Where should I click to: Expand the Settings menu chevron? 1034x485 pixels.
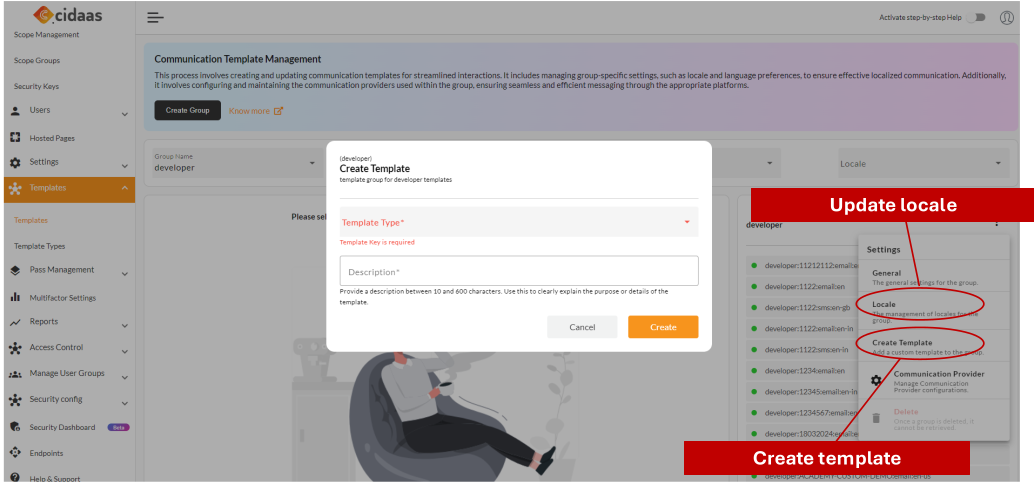[x=125, y=166]
